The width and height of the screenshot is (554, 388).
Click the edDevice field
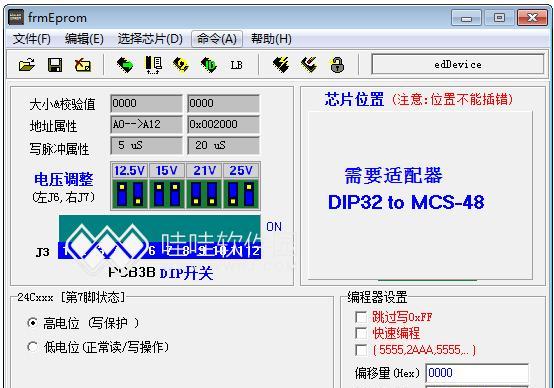[458, 64]
